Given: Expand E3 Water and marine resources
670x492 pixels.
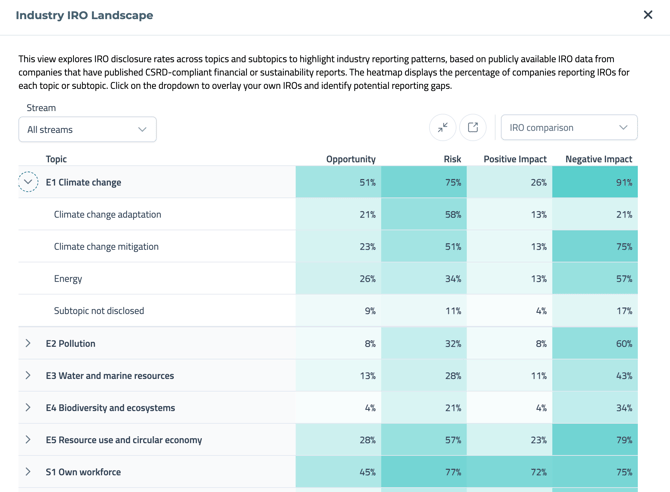Looking at the screenshot, I should (28, 376).
